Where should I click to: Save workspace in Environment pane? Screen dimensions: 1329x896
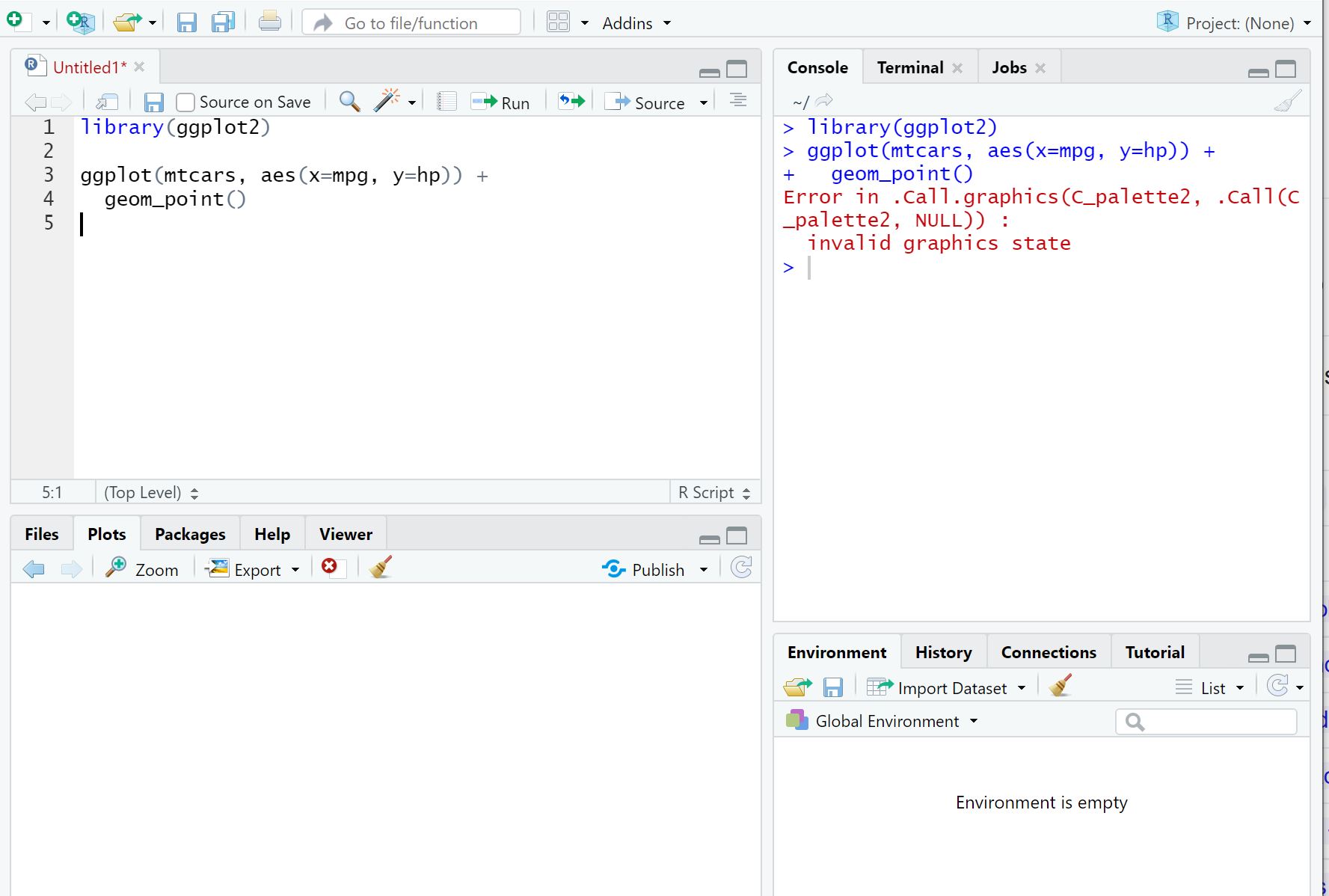pyautogui.click(x=833, y=687)
